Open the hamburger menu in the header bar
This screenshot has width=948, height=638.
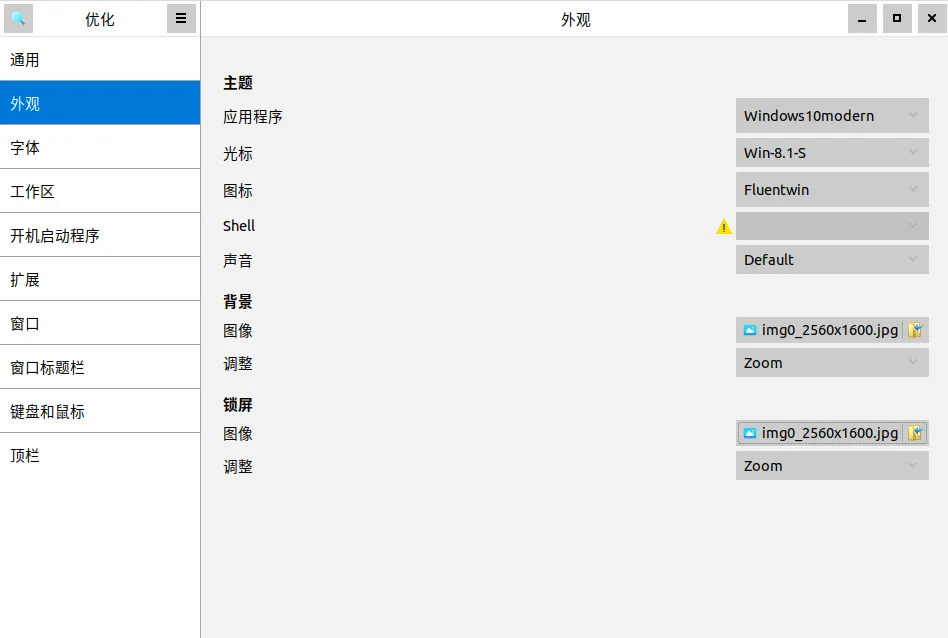click(181, 17)
